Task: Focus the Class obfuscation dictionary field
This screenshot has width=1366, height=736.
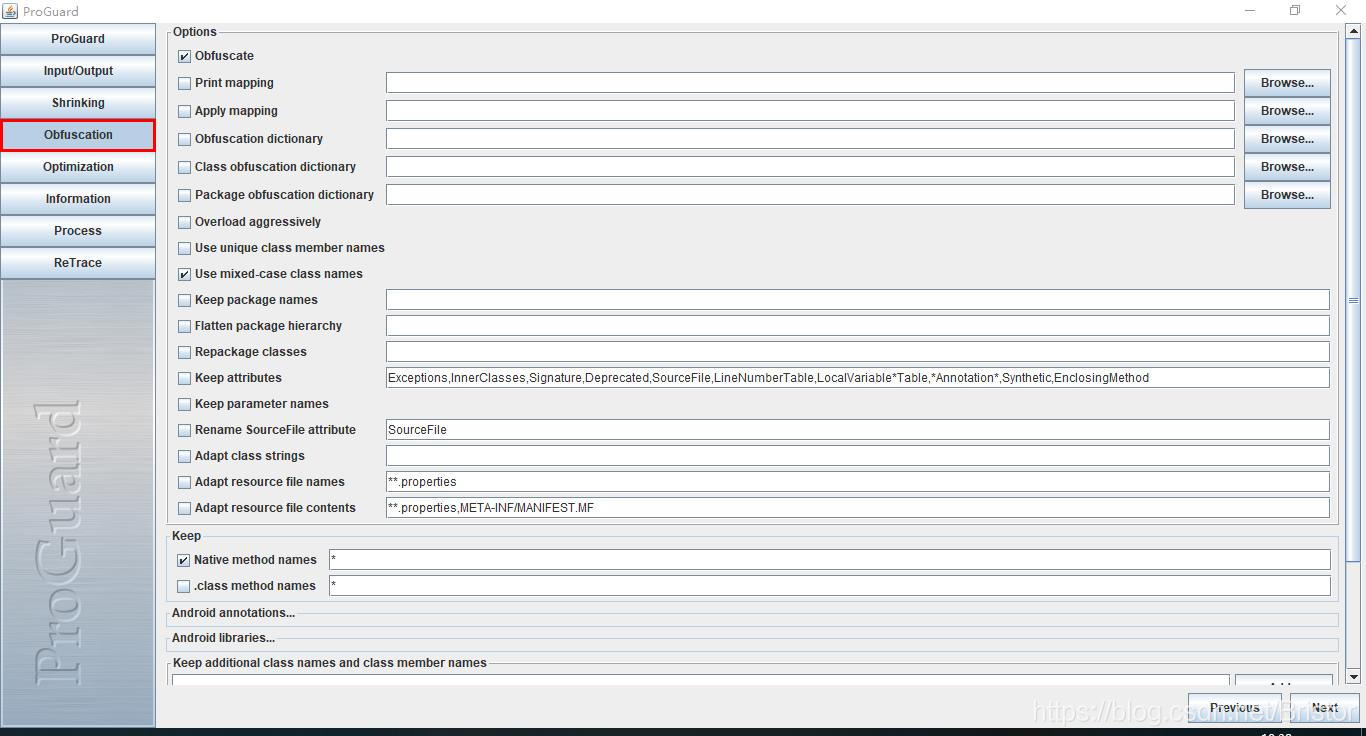Action: click(x=810, y=167)
